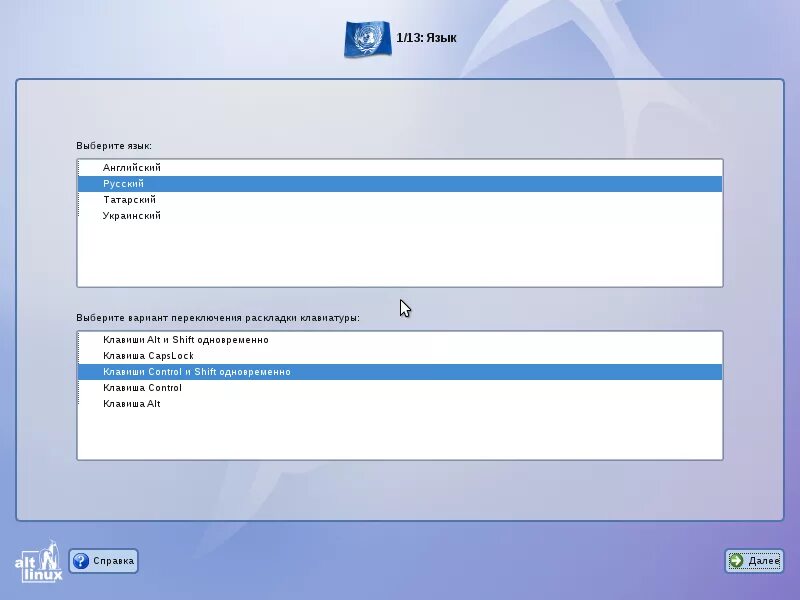Image resolution: width=800 pixels, height=600 pixels.
Task: Click the 1/13: Язык step title
Action: click(426, 38)
